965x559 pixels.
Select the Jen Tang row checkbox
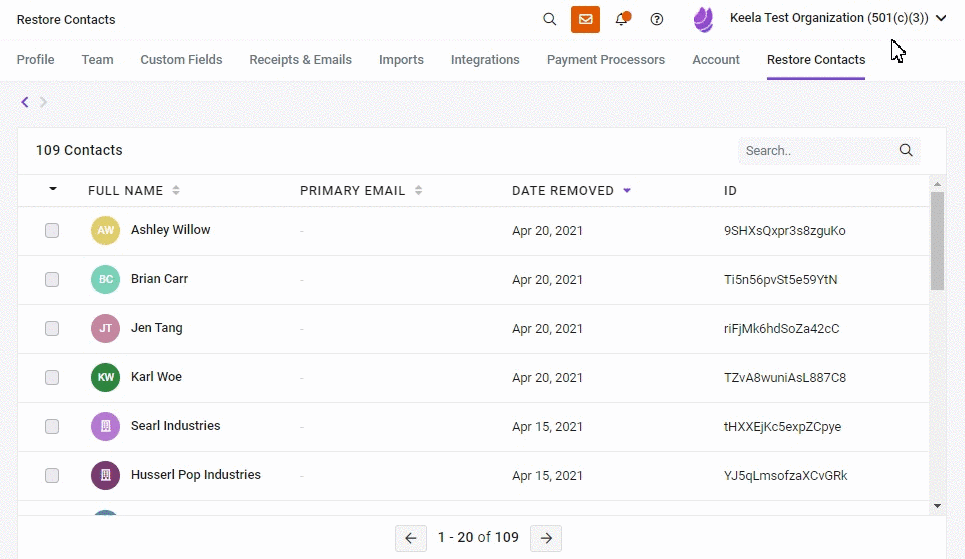coord(52,328)
